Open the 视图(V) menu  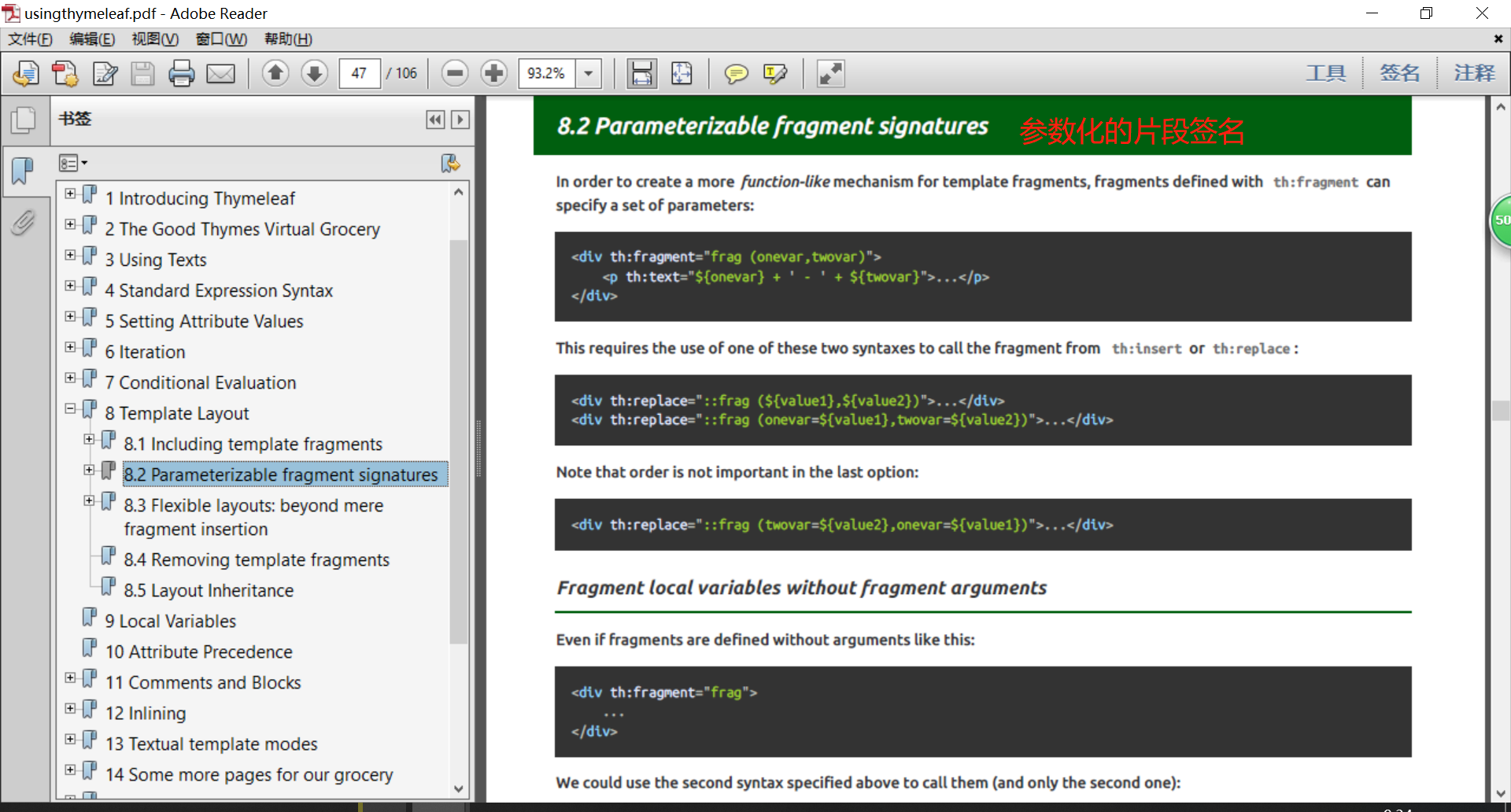[x=154, y=39]
